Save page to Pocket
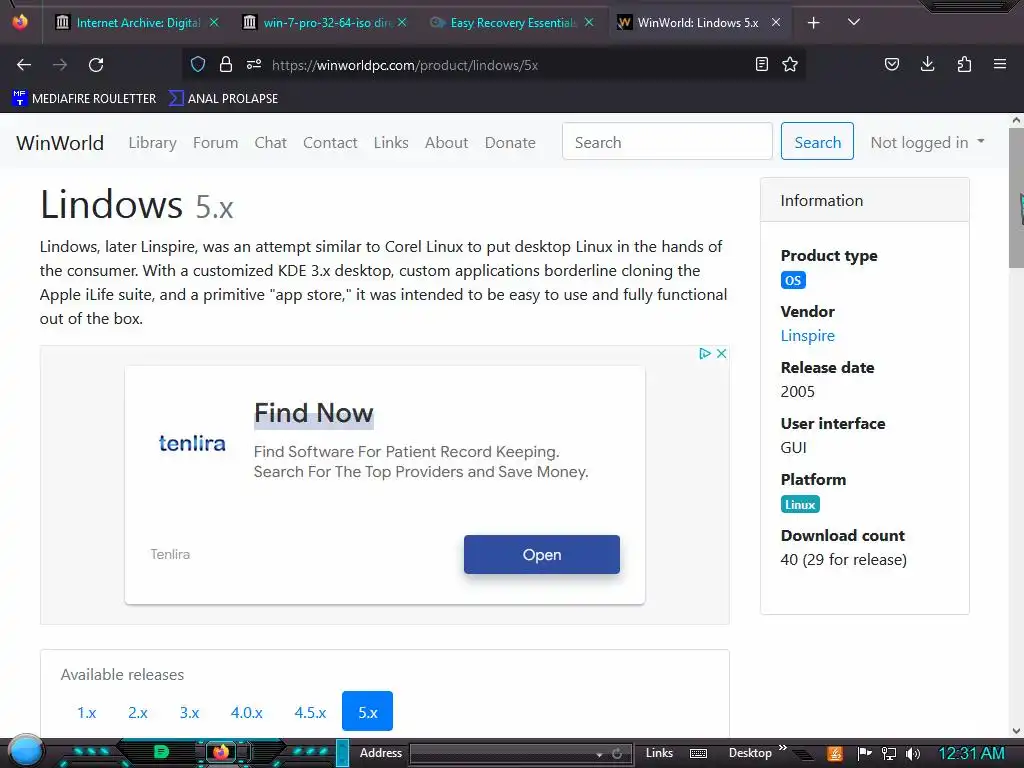The image size is (1024, 768). [891, 65]
